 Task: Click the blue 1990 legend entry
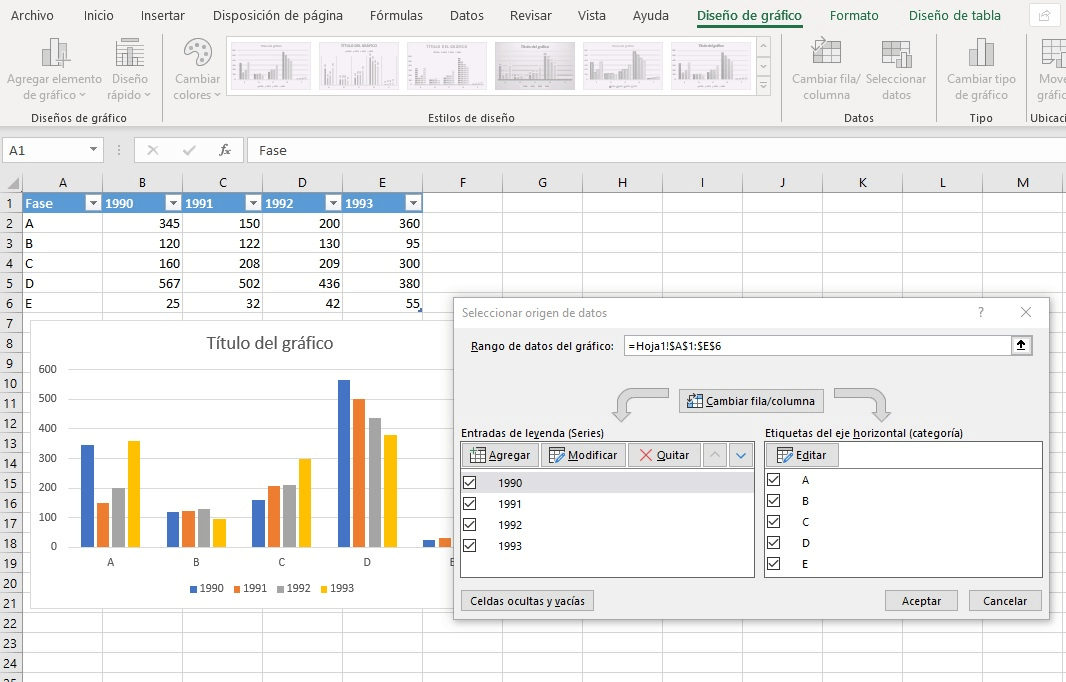tap(206, 588)
